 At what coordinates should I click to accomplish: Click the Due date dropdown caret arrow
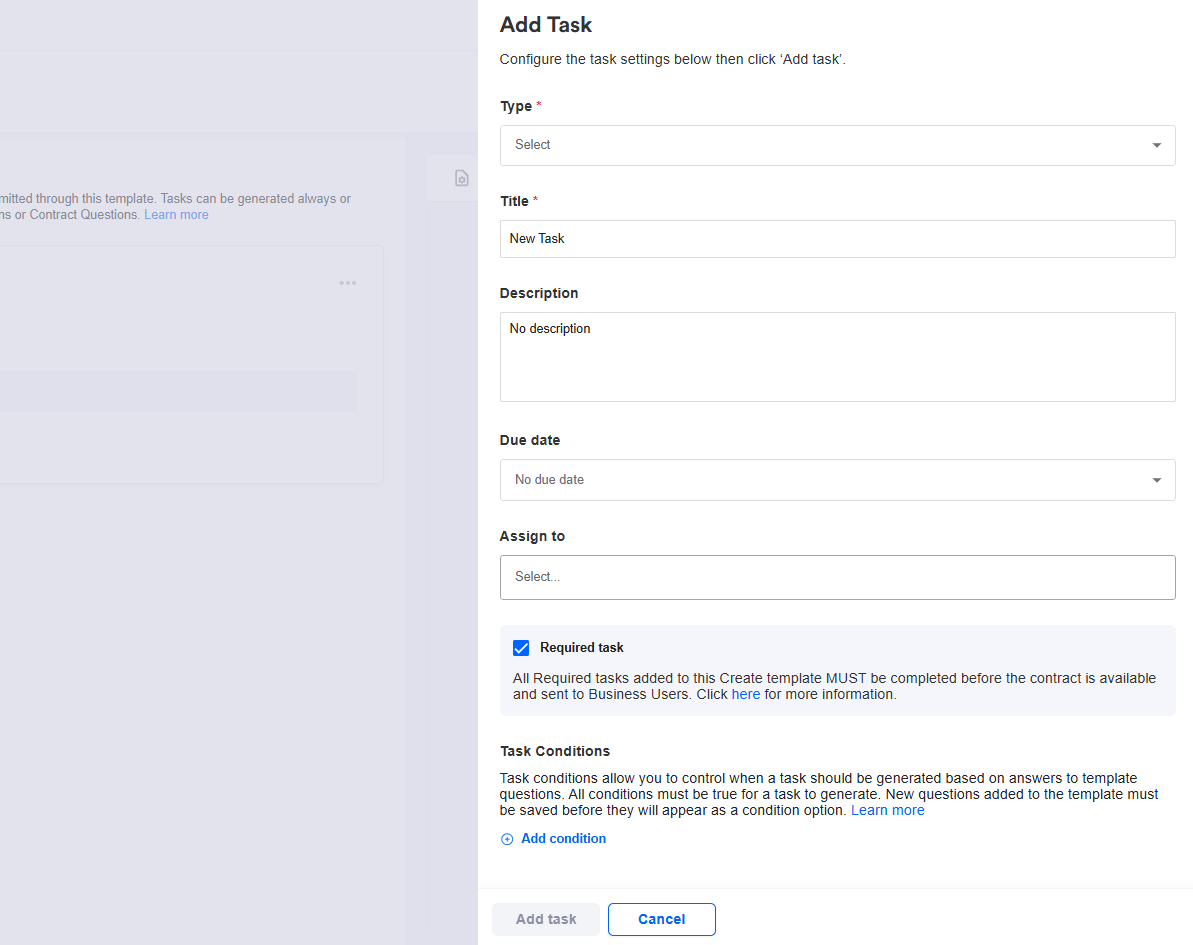(x=1156, y=480)
